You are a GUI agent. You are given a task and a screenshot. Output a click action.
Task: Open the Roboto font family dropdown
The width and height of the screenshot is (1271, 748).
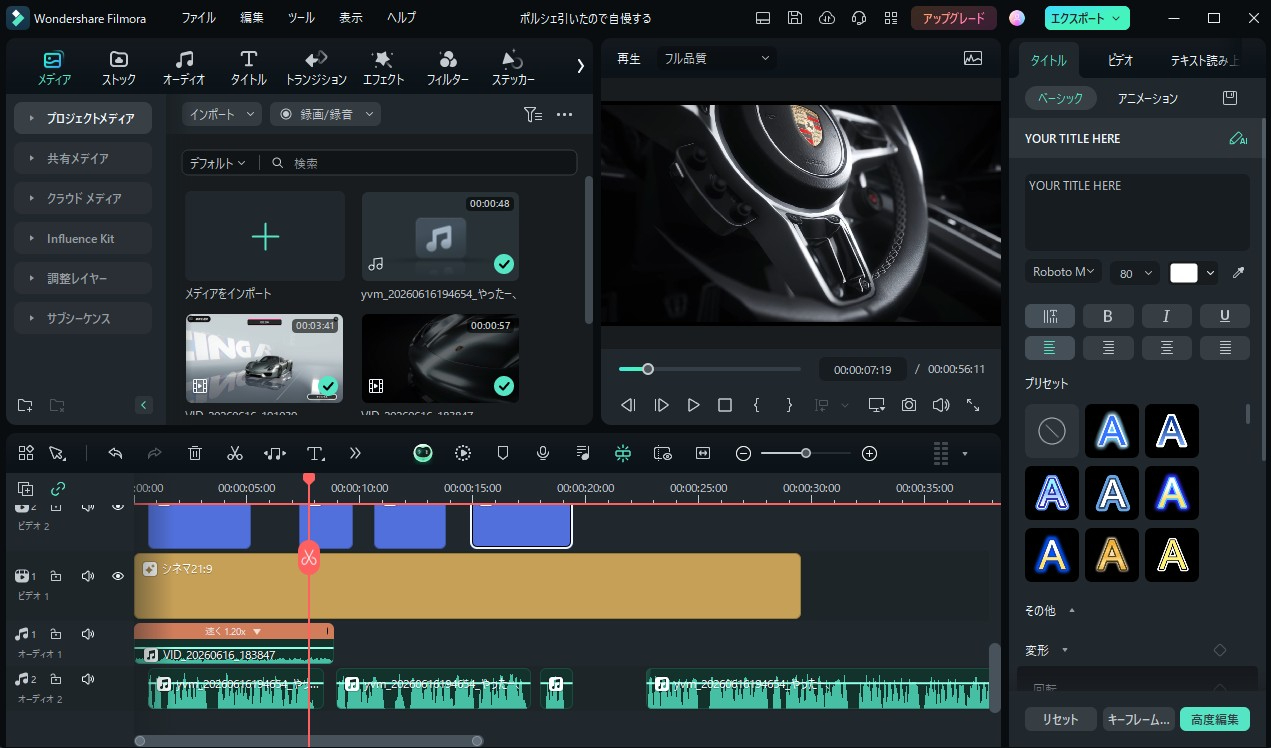[x=1064, y=272]
